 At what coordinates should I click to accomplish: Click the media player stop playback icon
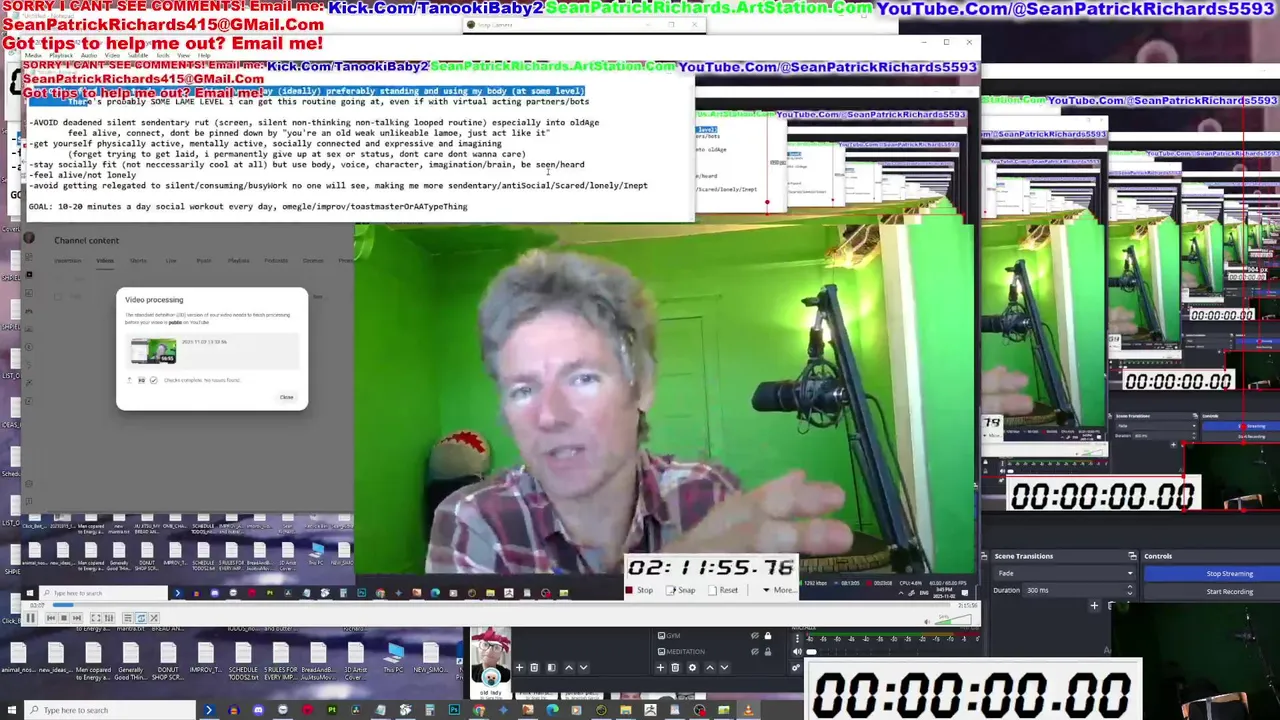64,618
